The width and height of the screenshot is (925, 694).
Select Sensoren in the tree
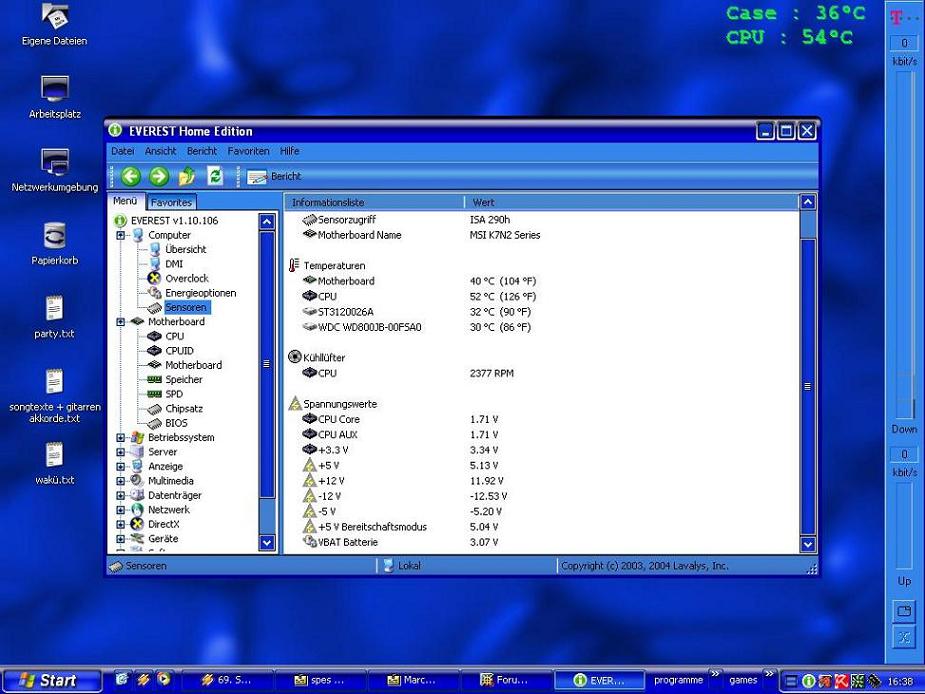pos(186,307)
